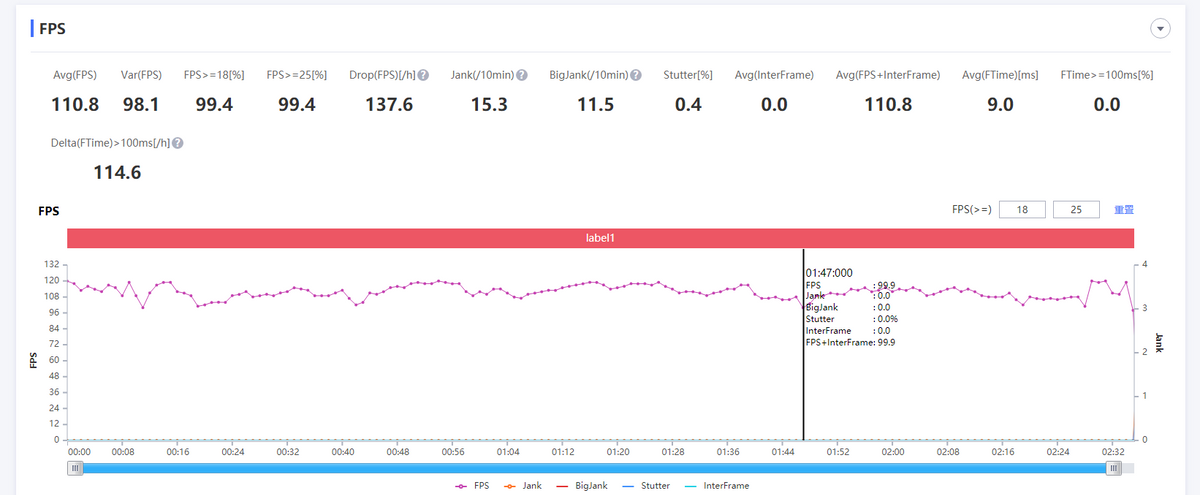Click the FPS threshold field showing 18

[x=1021, y=210]
